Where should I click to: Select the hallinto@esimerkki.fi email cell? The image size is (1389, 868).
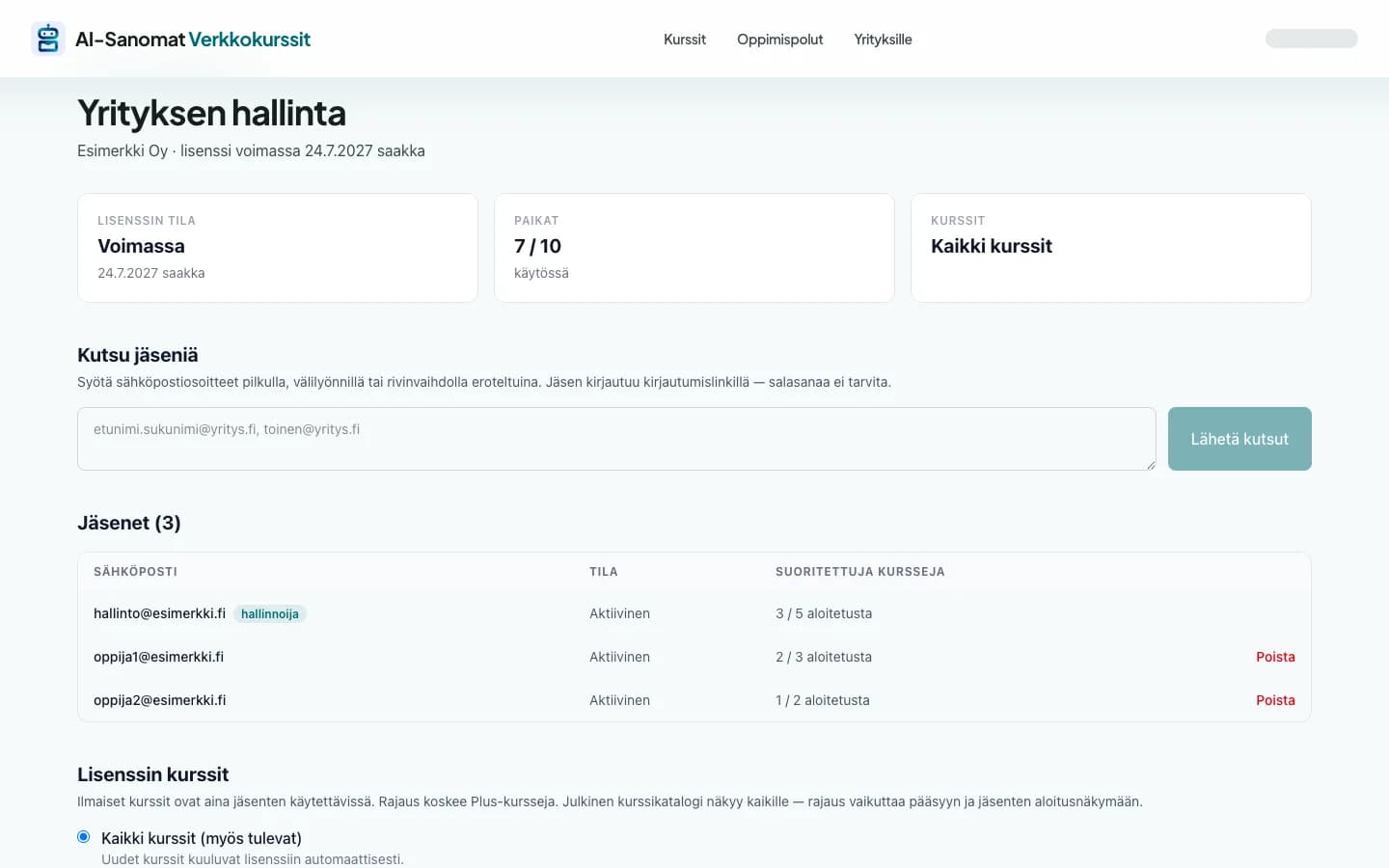[x=159, y=613]
